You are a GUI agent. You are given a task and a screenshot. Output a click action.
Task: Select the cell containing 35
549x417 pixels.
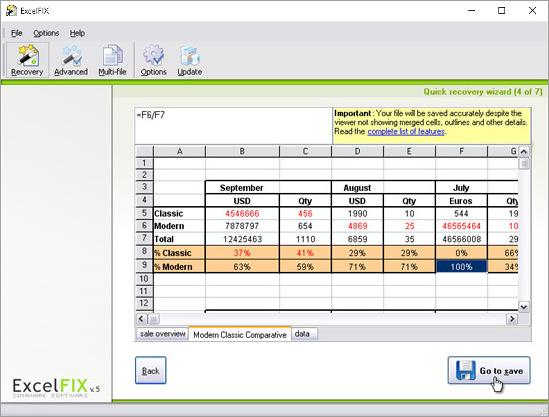point(409,239)
